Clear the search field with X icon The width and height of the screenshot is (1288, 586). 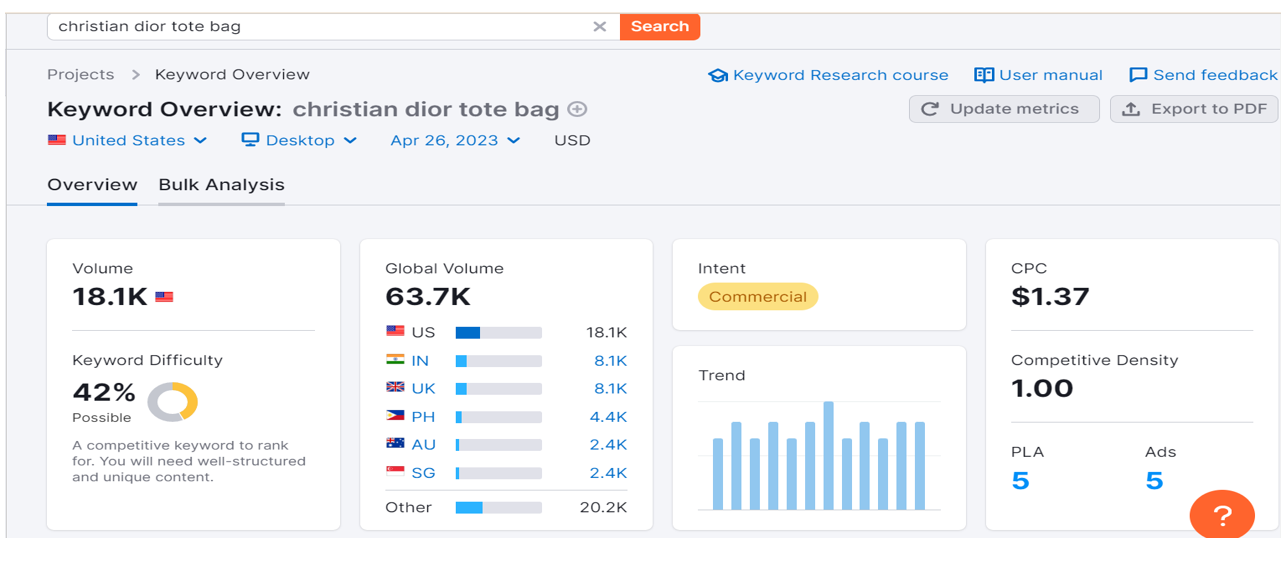click(599, 27)
